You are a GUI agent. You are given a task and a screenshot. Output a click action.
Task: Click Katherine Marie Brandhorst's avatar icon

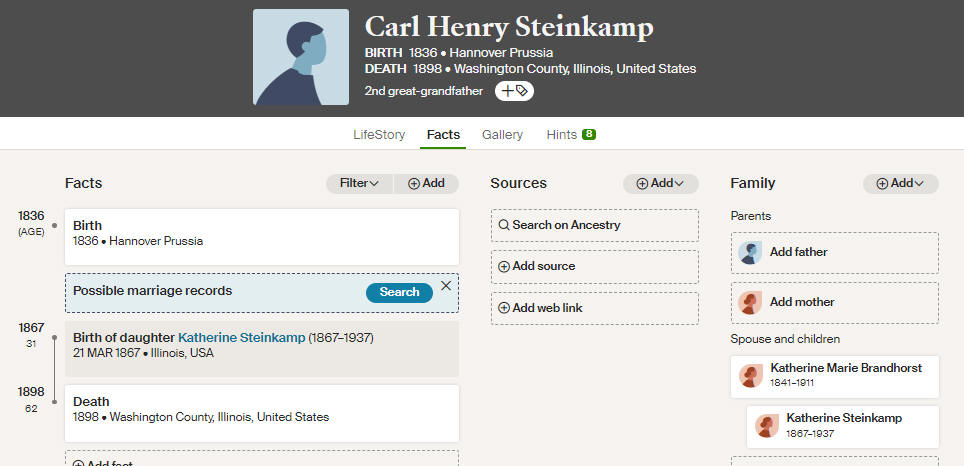point(751,376)
